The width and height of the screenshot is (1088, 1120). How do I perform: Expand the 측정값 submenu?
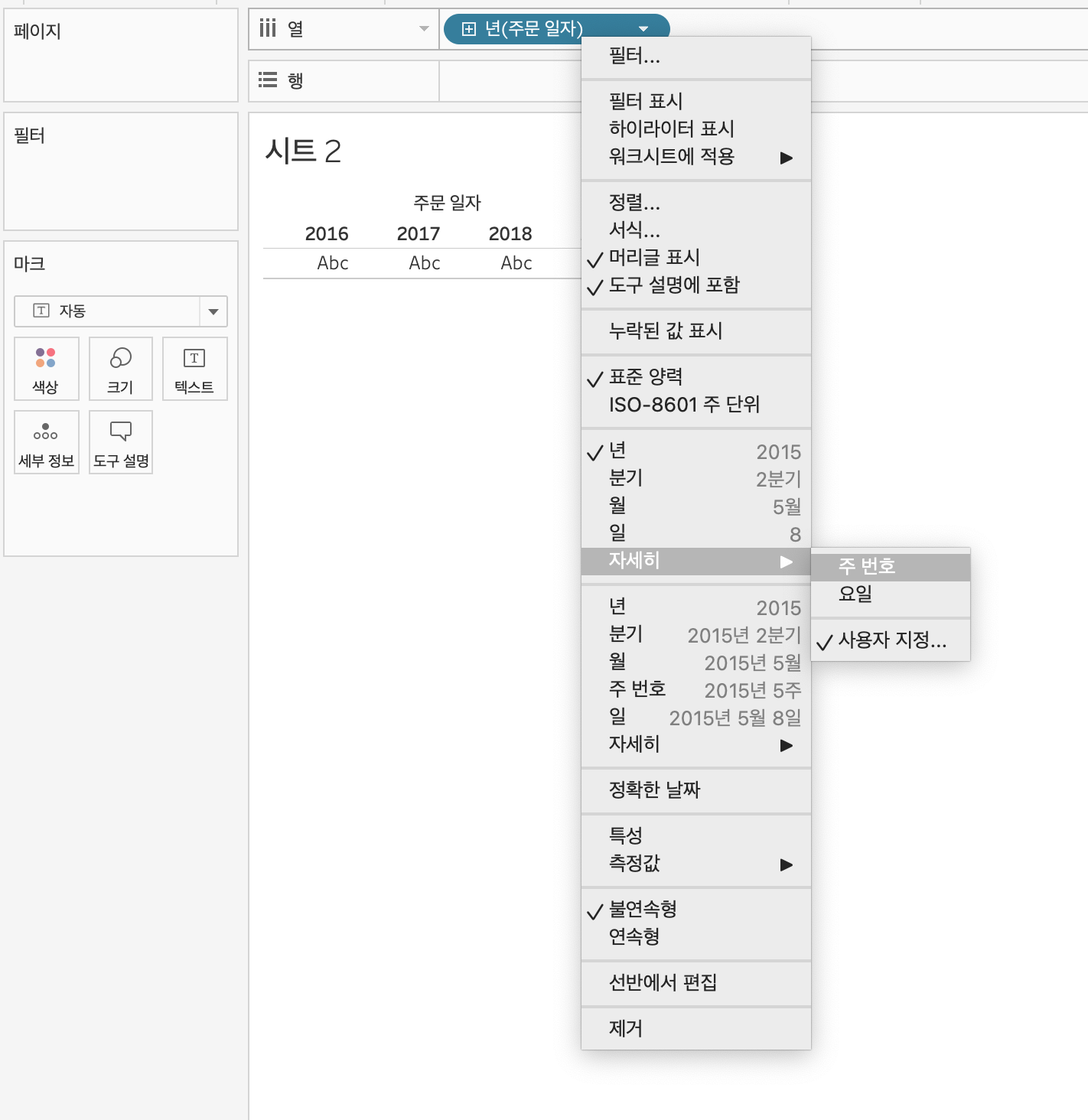click(x=696, y=864)
